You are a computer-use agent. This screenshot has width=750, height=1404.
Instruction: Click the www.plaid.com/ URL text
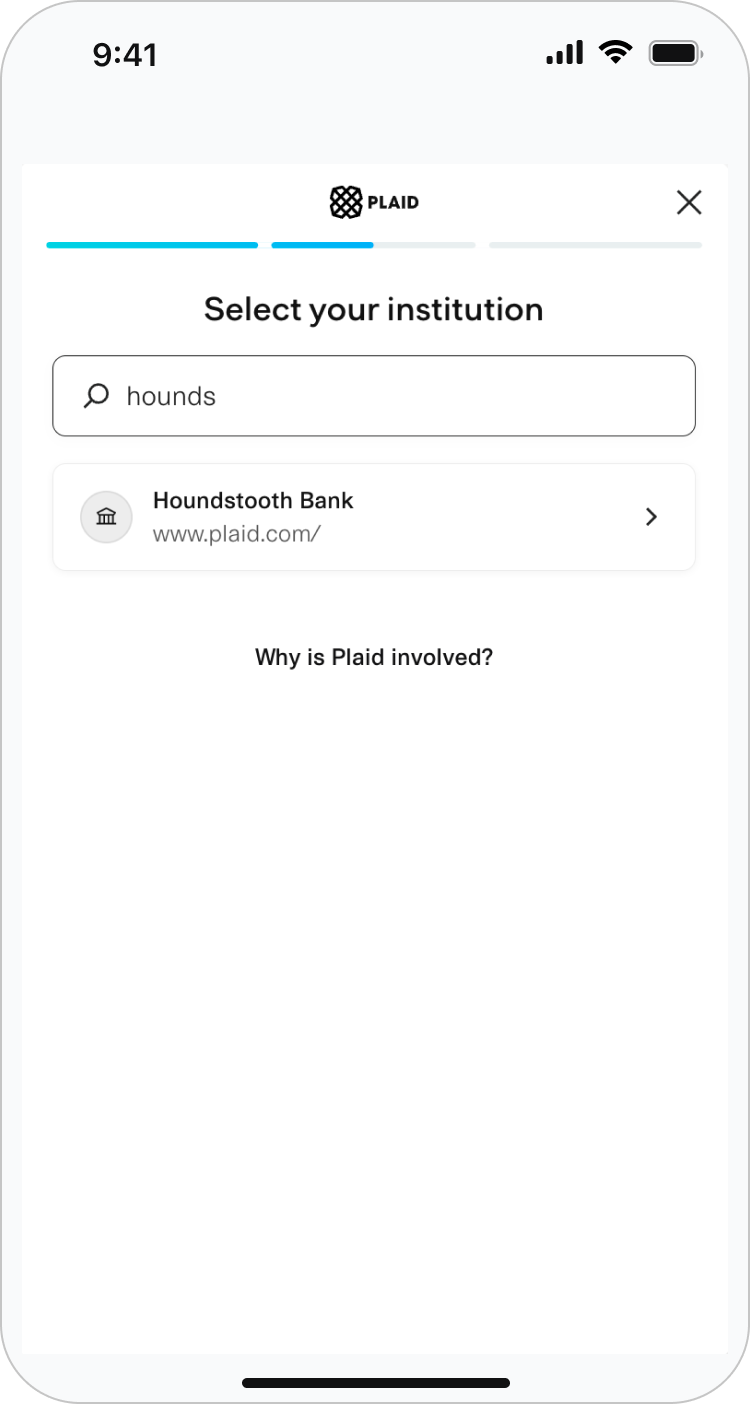coord(236,534)
